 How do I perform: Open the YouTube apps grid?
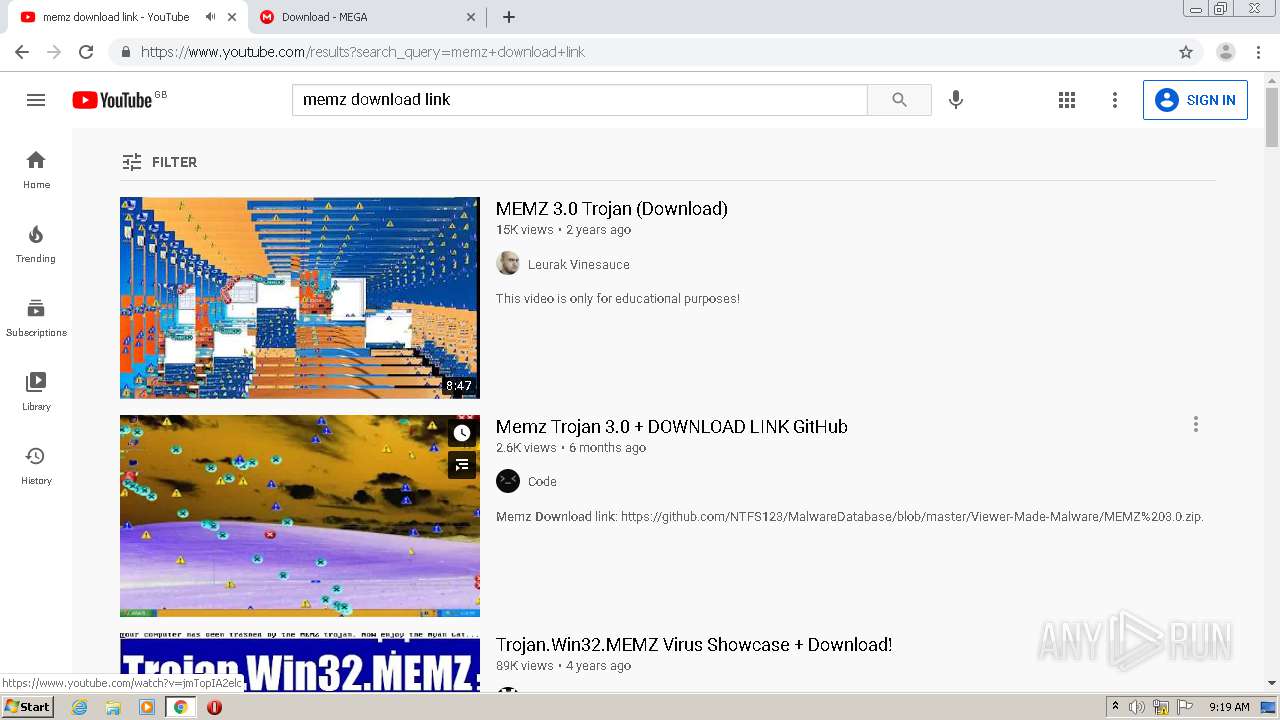1067,100
